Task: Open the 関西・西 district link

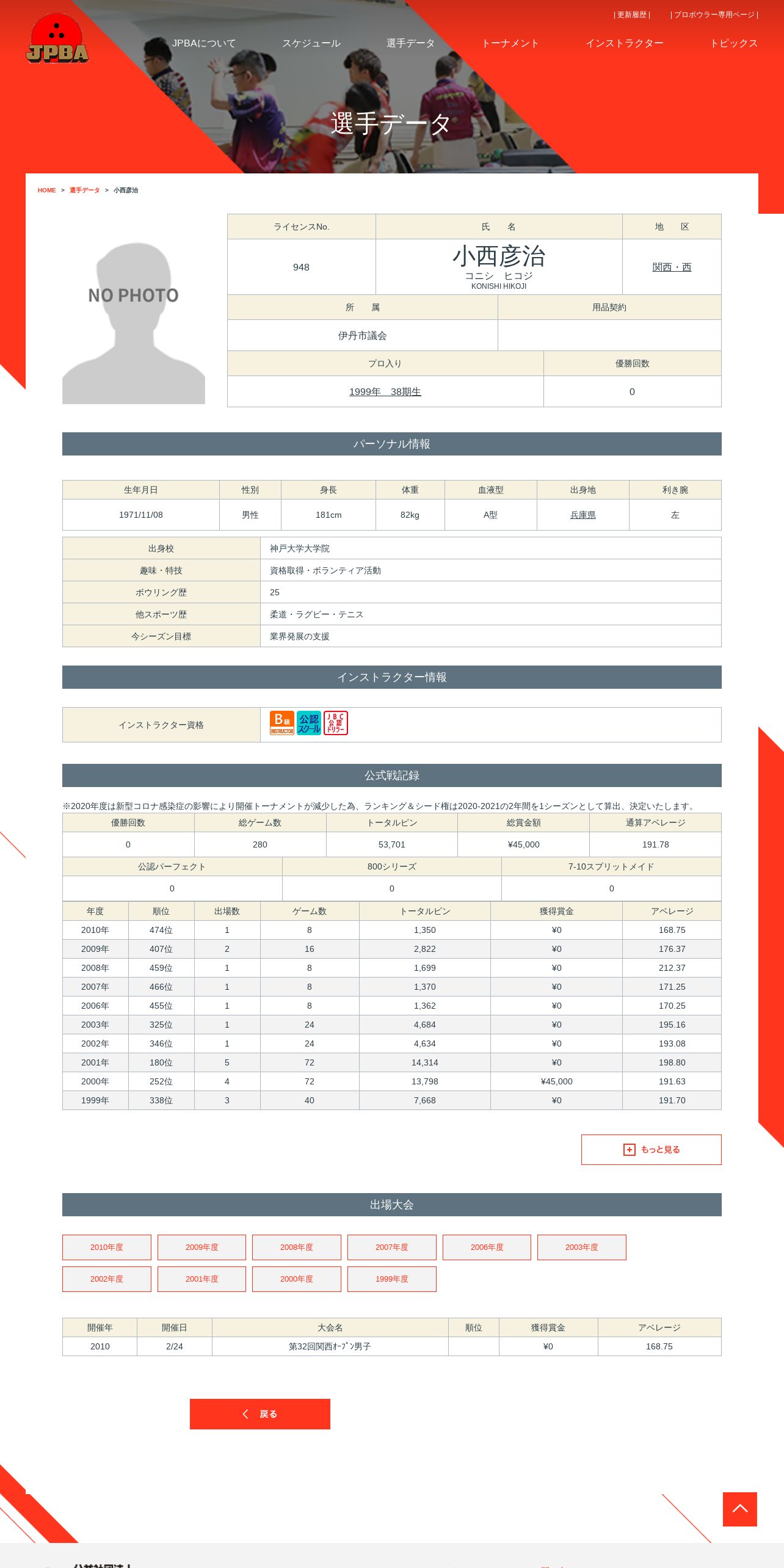Action: tap(672, 267)
